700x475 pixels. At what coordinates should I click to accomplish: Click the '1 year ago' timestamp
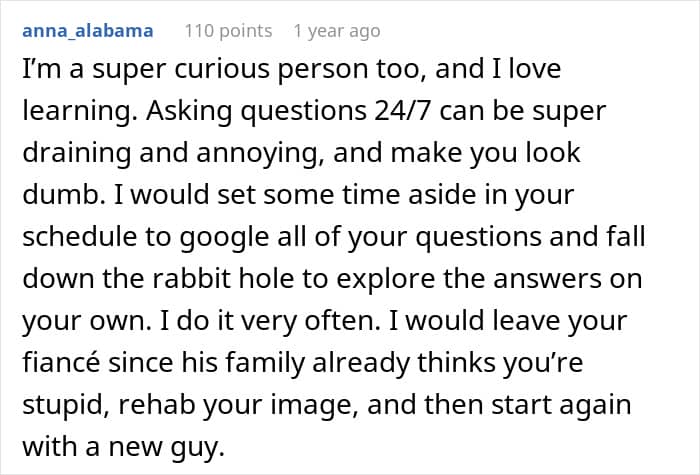[x=336, y=31]
